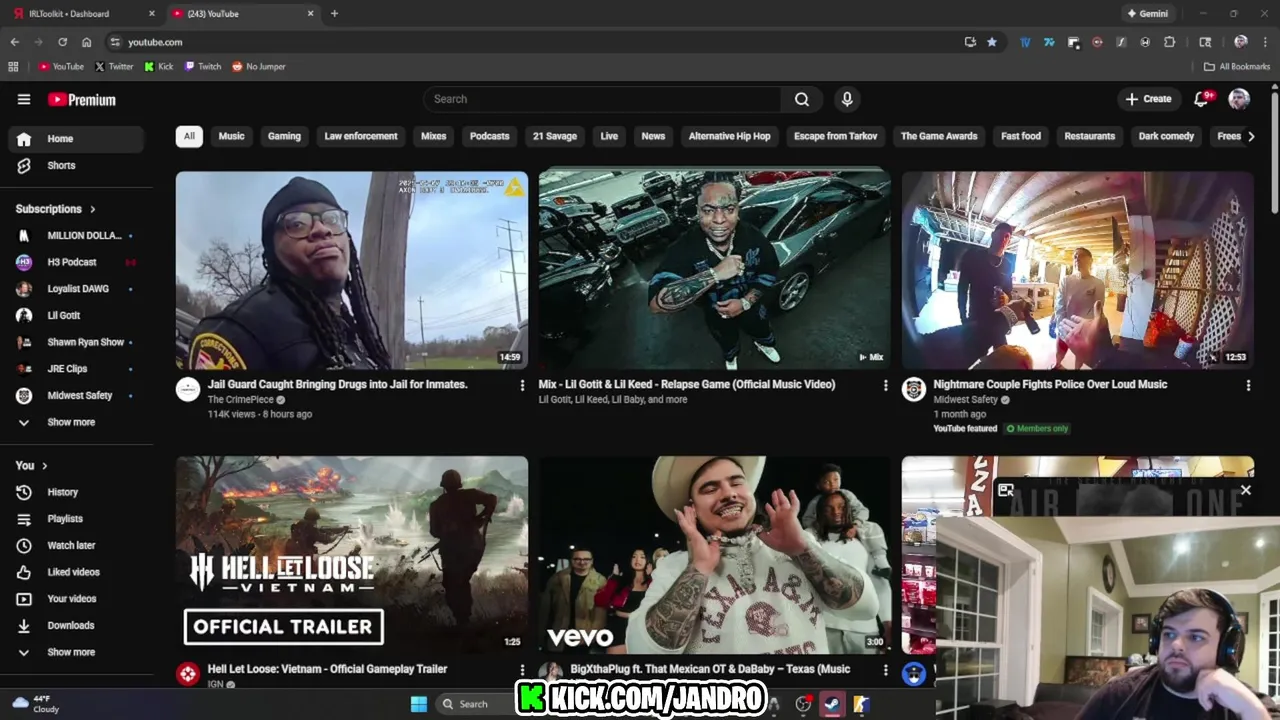This screenshot has height=720, width=1280.
Task: Select the Podcasts filter chip
Action: [x=490, y=136]
